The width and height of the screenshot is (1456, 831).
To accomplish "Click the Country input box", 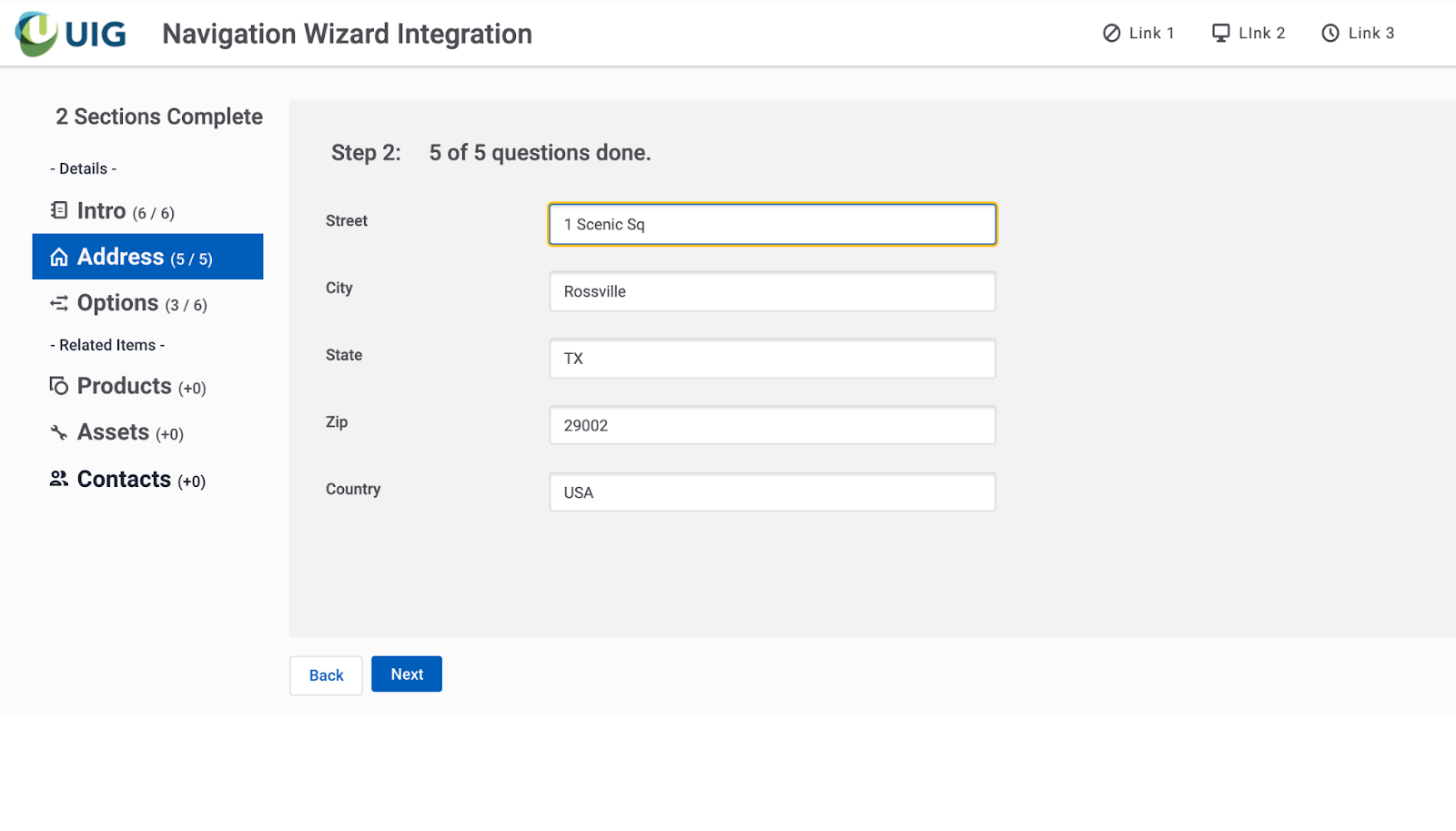I will click(772, 492).
